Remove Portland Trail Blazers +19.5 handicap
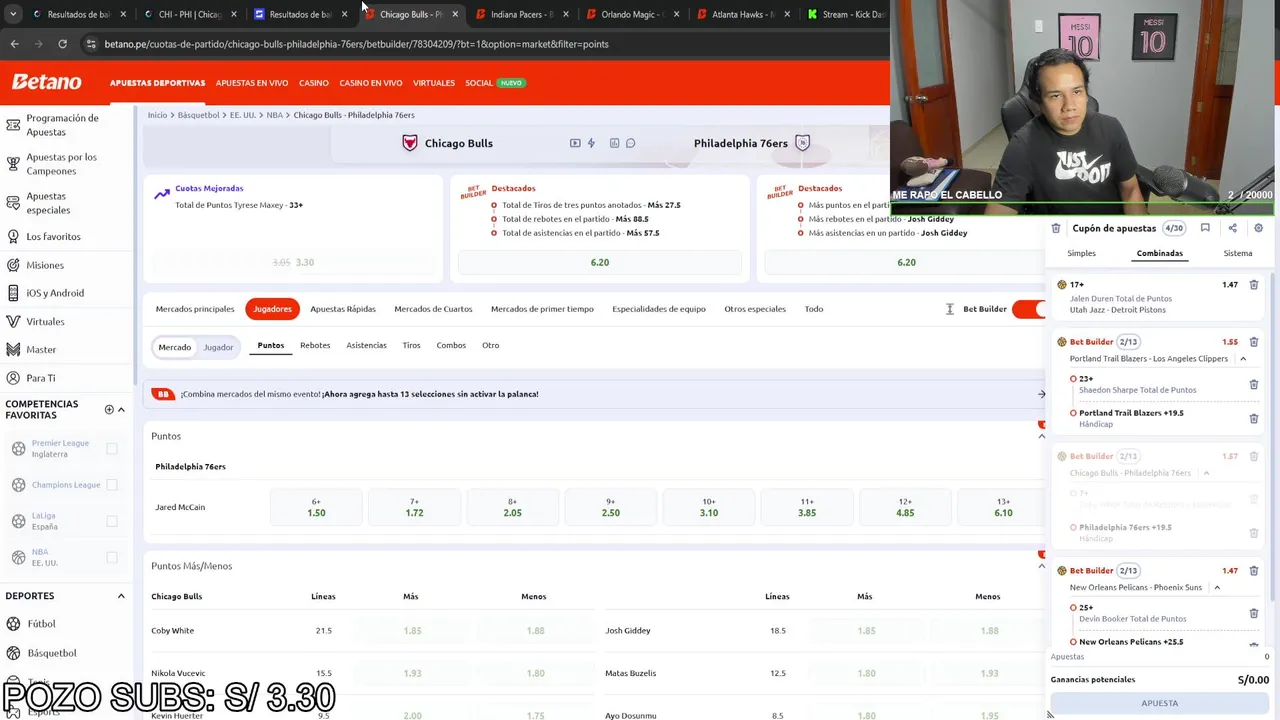The image size is (1280, 720). tap(1254, 418)
